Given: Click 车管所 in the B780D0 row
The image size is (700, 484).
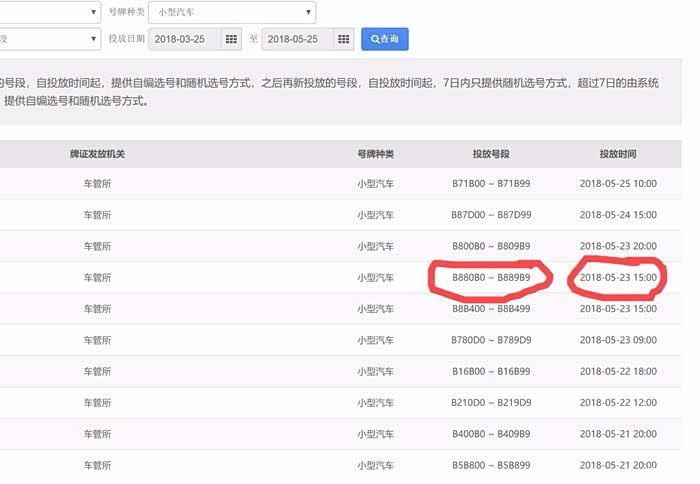Looking at the screenshot, I should tap(97, 340).
